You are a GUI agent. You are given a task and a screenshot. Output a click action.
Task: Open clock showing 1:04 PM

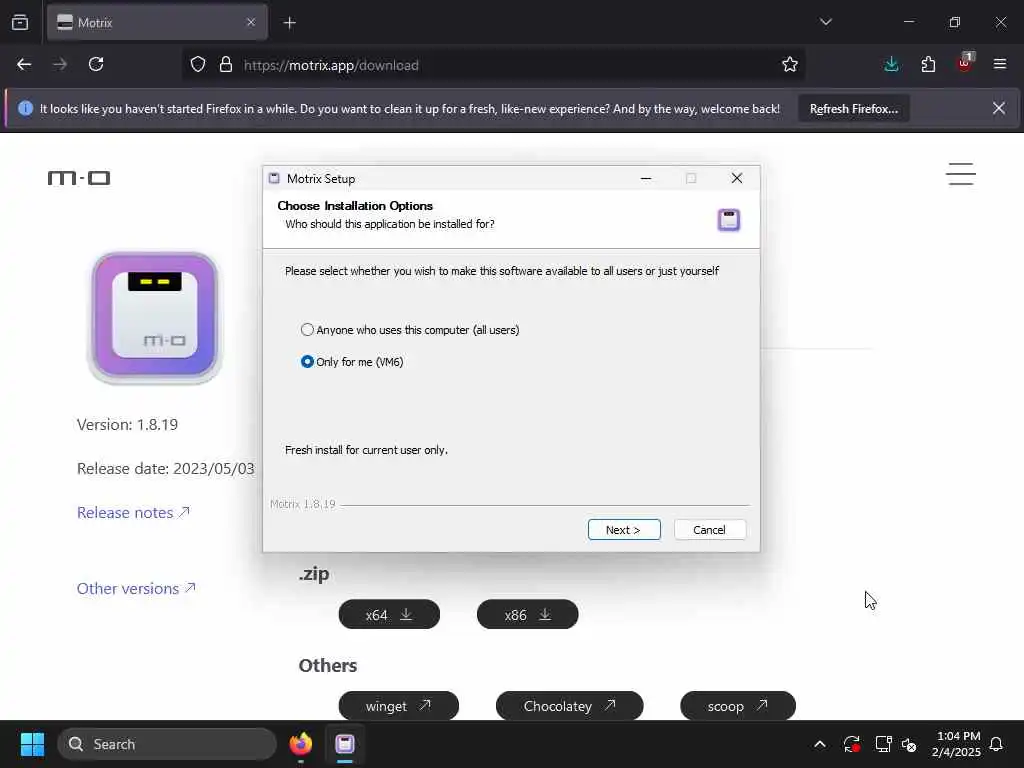(956, 744)
